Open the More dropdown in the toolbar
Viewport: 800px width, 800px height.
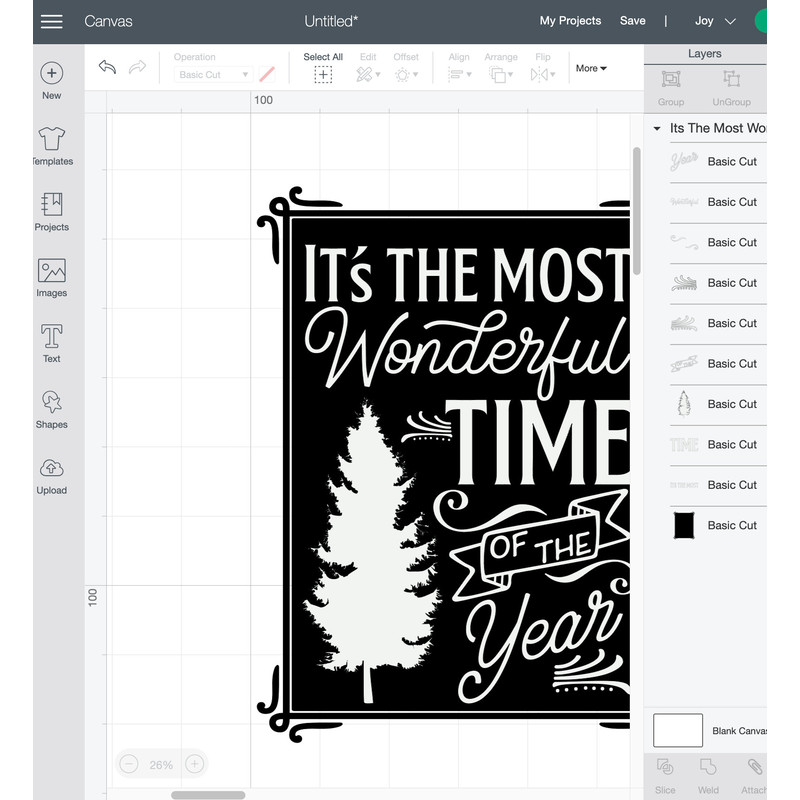(590, 68)
